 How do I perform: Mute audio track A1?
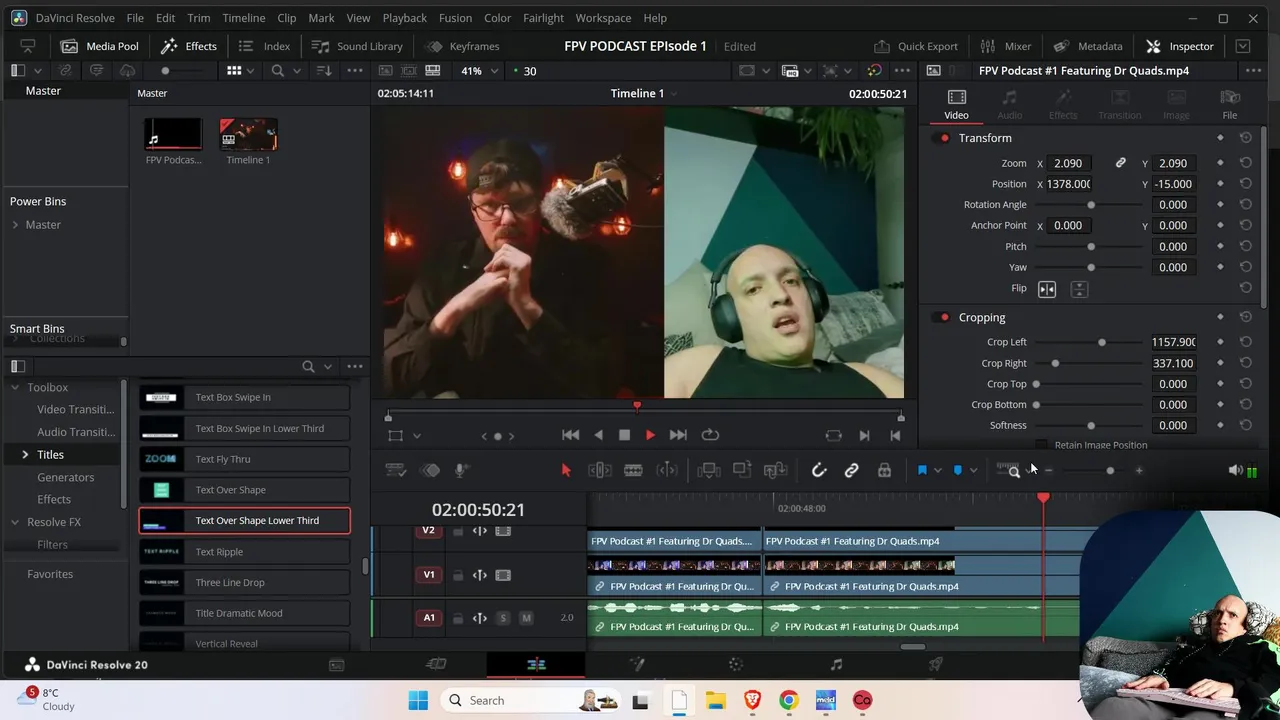tap(526, 618)
